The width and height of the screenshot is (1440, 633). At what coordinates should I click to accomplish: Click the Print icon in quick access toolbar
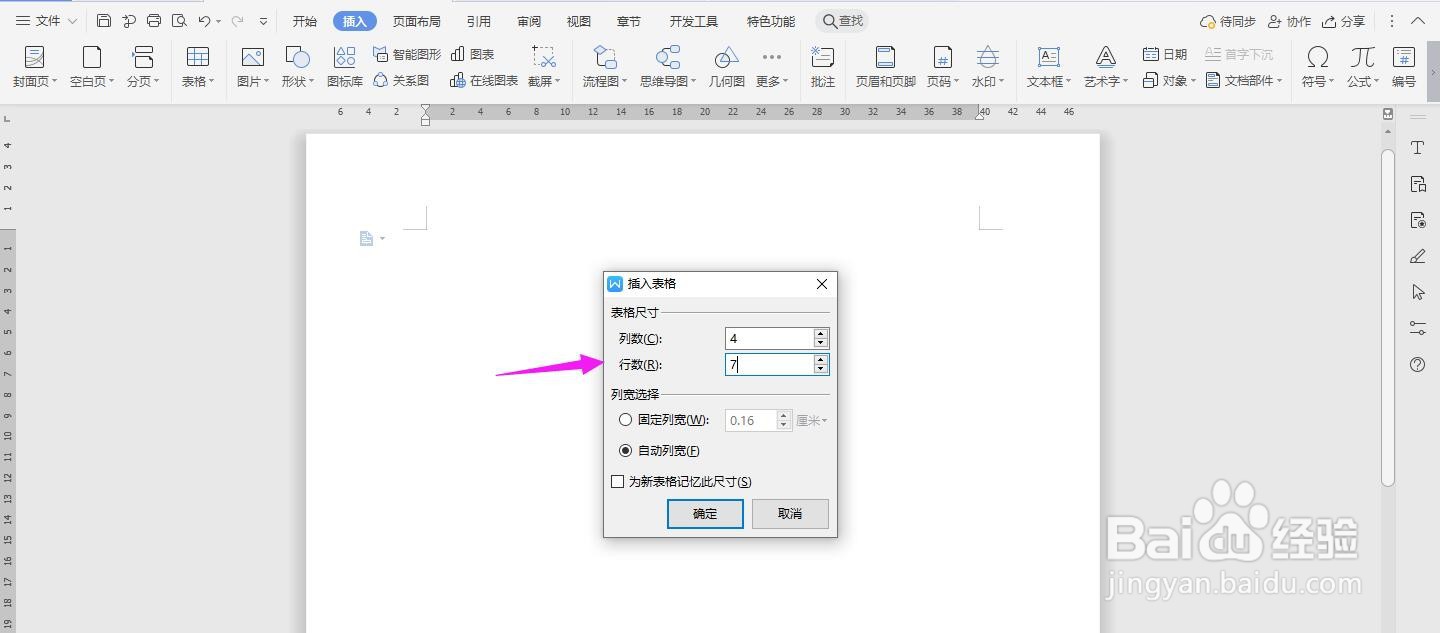[153, 21]
